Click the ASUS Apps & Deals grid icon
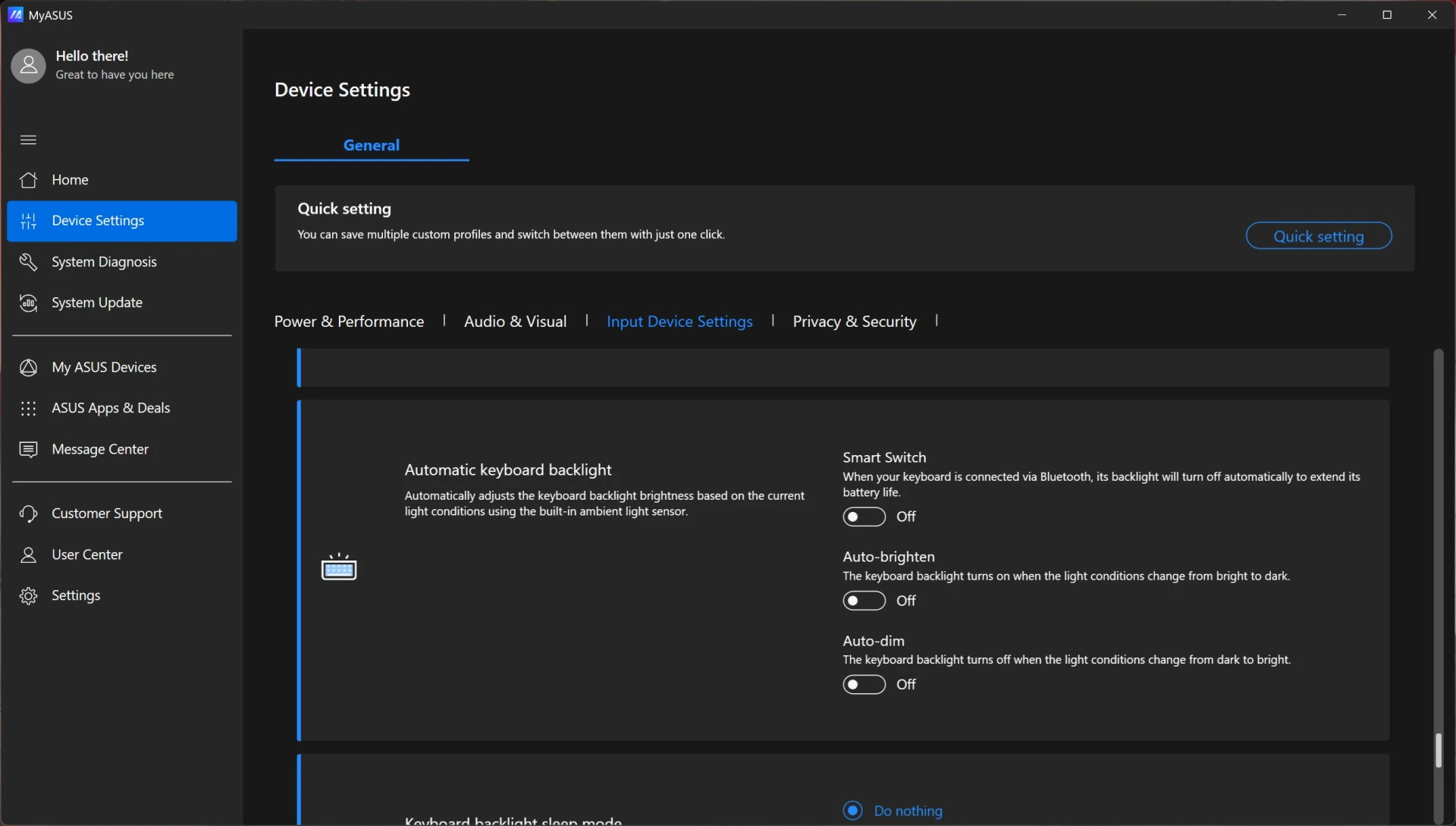 pyautogui.click(x=28, y=408)
